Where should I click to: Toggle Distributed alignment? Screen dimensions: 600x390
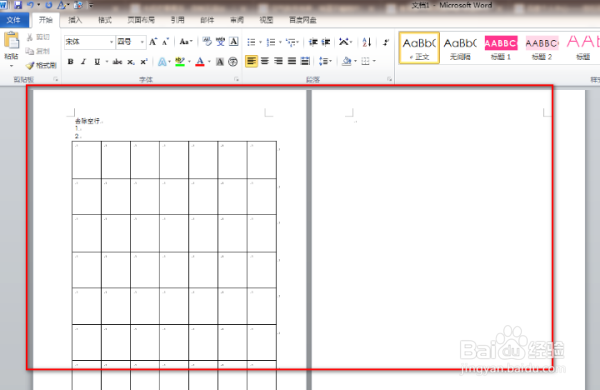click(305, 61)
